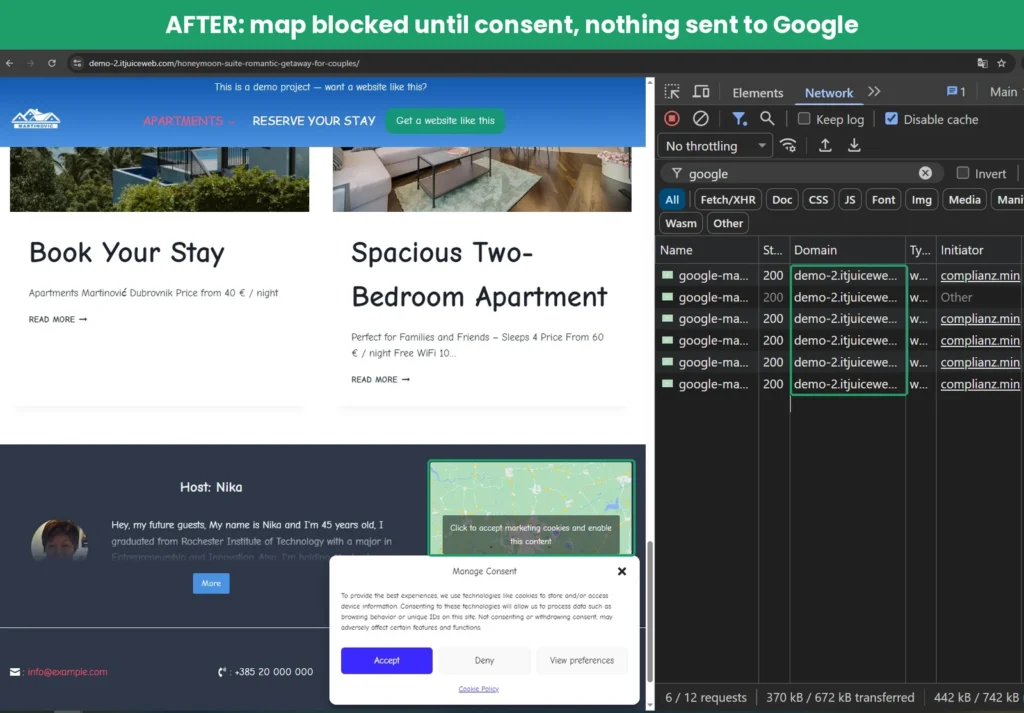The image size is (1024, 713).
Task: Open View preferences in consent dialog
Action: pos(582,661)
